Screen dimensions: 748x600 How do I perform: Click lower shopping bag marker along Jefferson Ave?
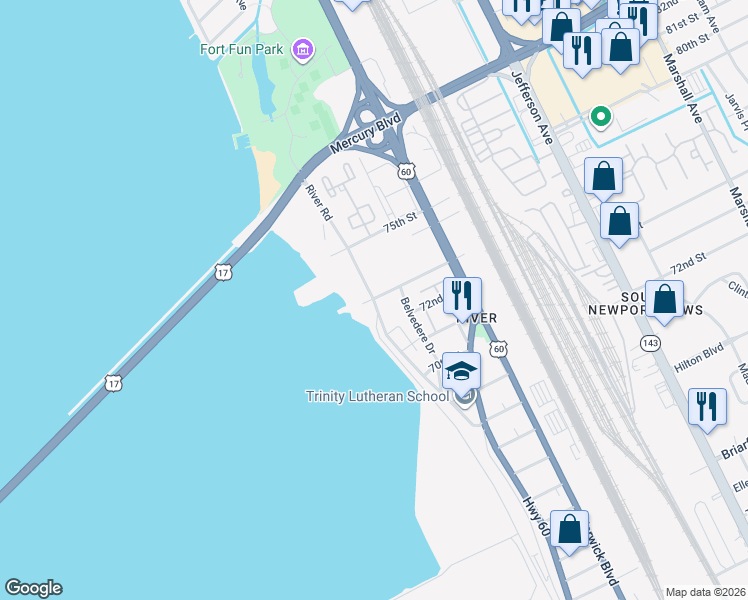[619, 225]
